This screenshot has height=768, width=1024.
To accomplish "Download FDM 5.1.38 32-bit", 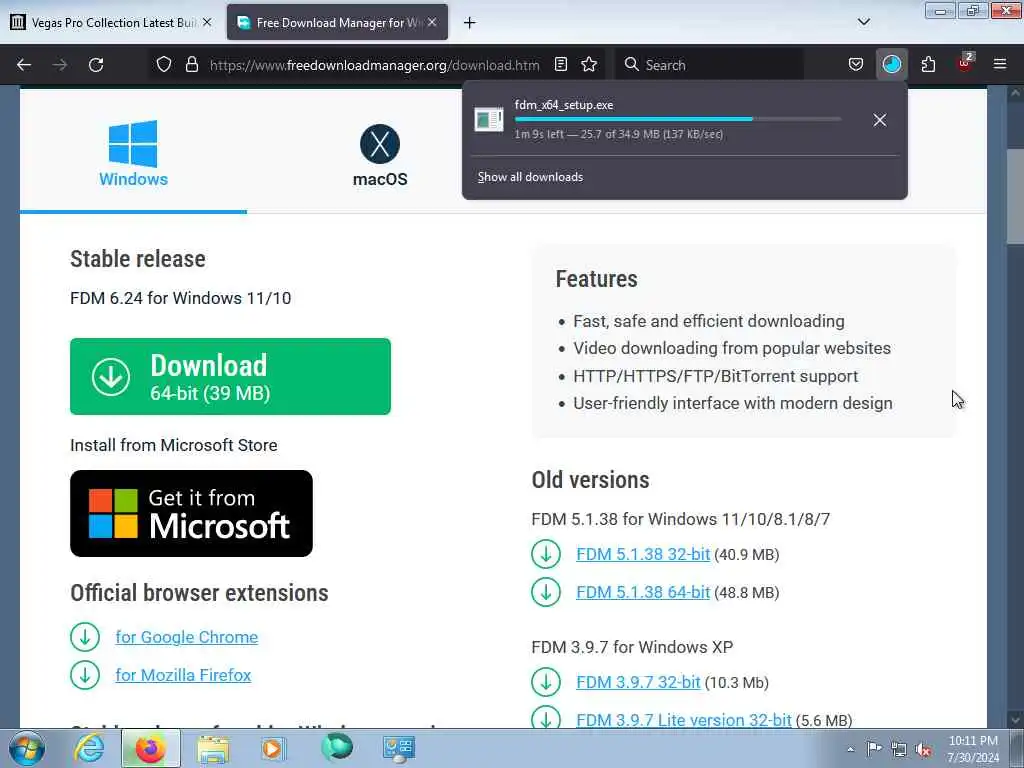I will pyautogui.click(x=643, y=554).
